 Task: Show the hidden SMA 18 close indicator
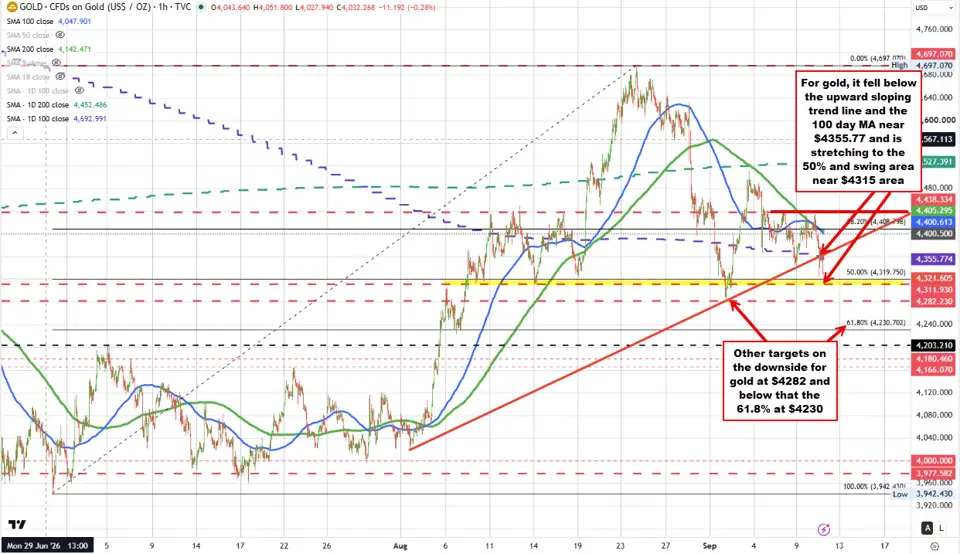(x=60, y=77)
